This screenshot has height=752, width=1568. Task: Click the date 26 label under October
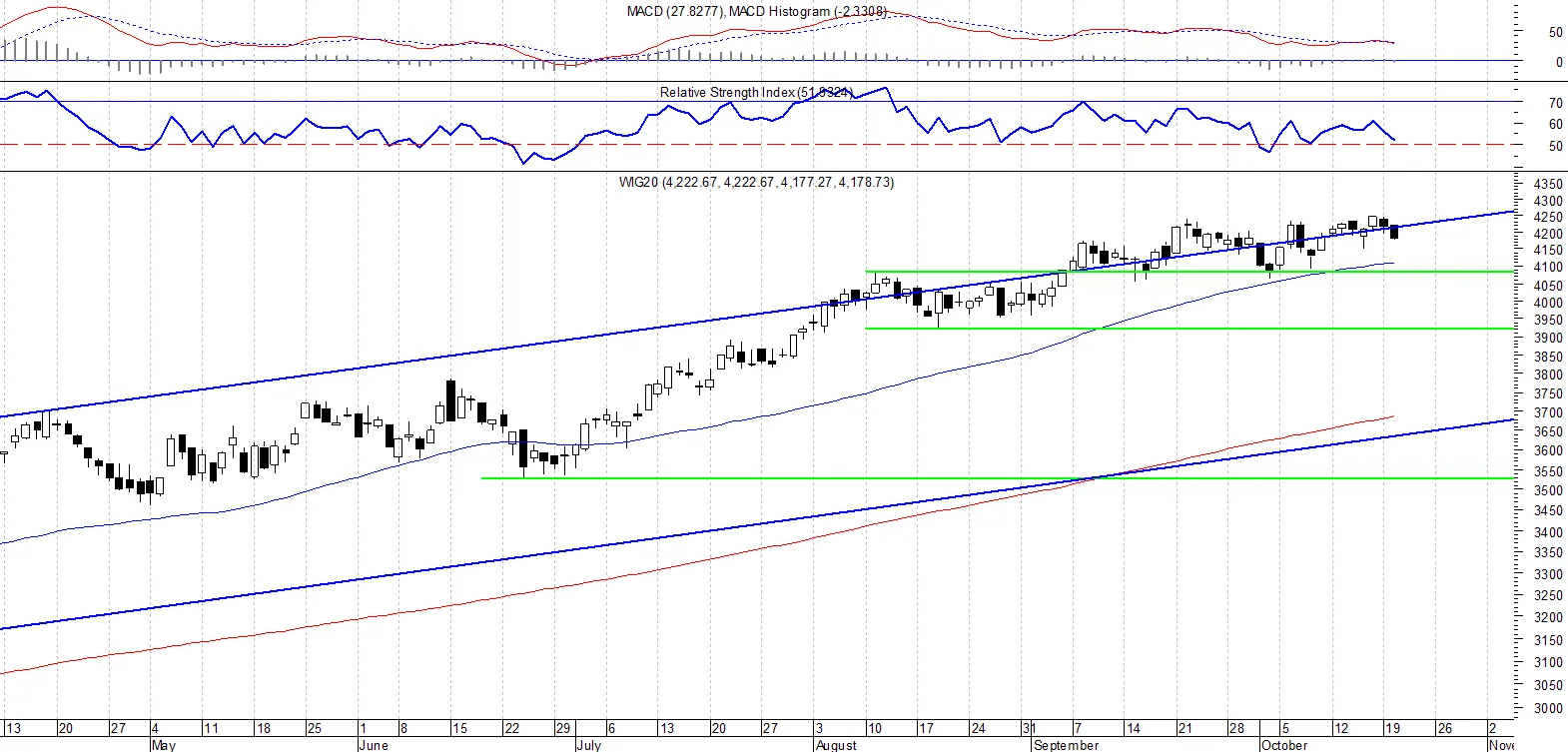[1444, 728]
